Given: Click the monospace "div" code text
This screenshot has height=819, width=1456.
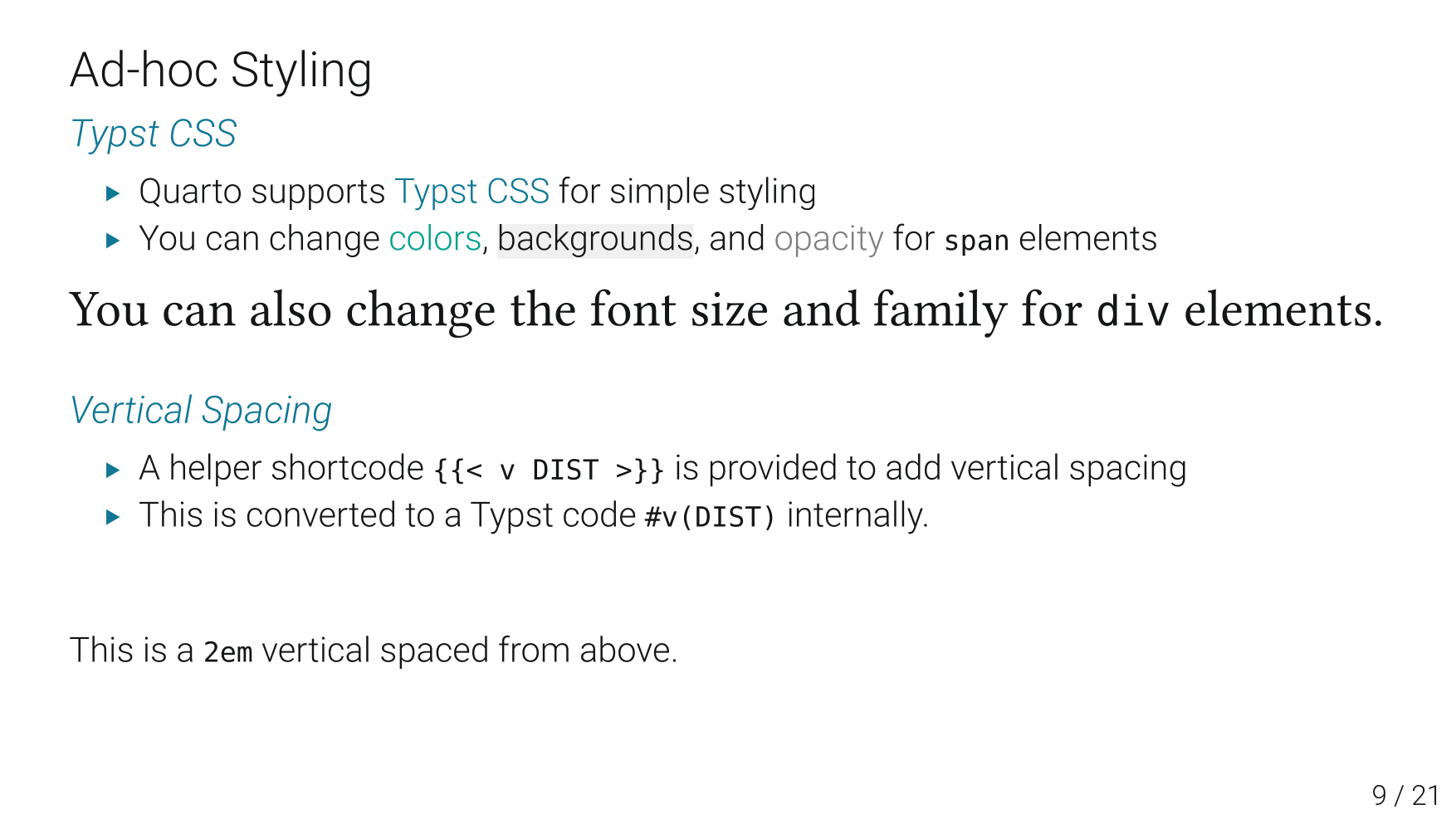Looking at the screenshot, I should click(1132, 311).
